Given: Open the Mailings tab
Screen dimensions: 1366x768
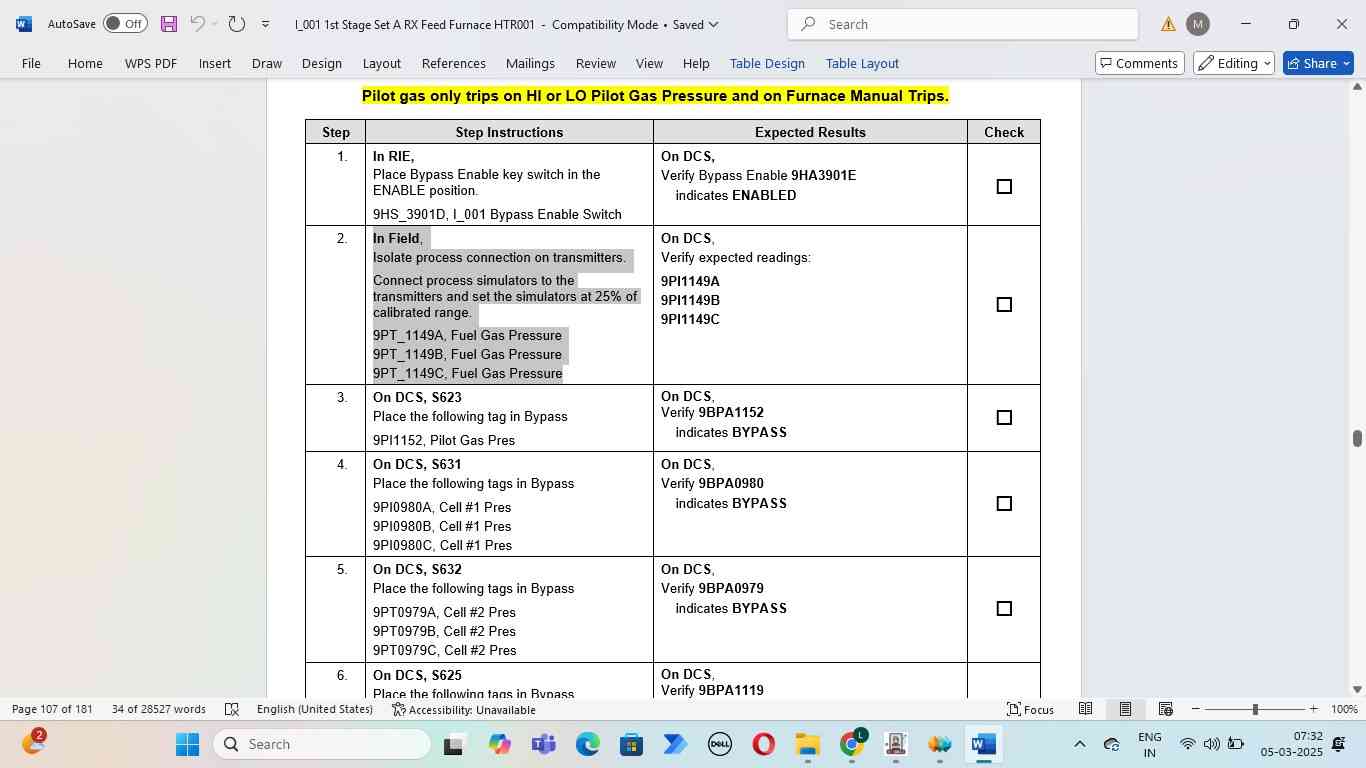Looking at the screenshot, I should point(530,63).
